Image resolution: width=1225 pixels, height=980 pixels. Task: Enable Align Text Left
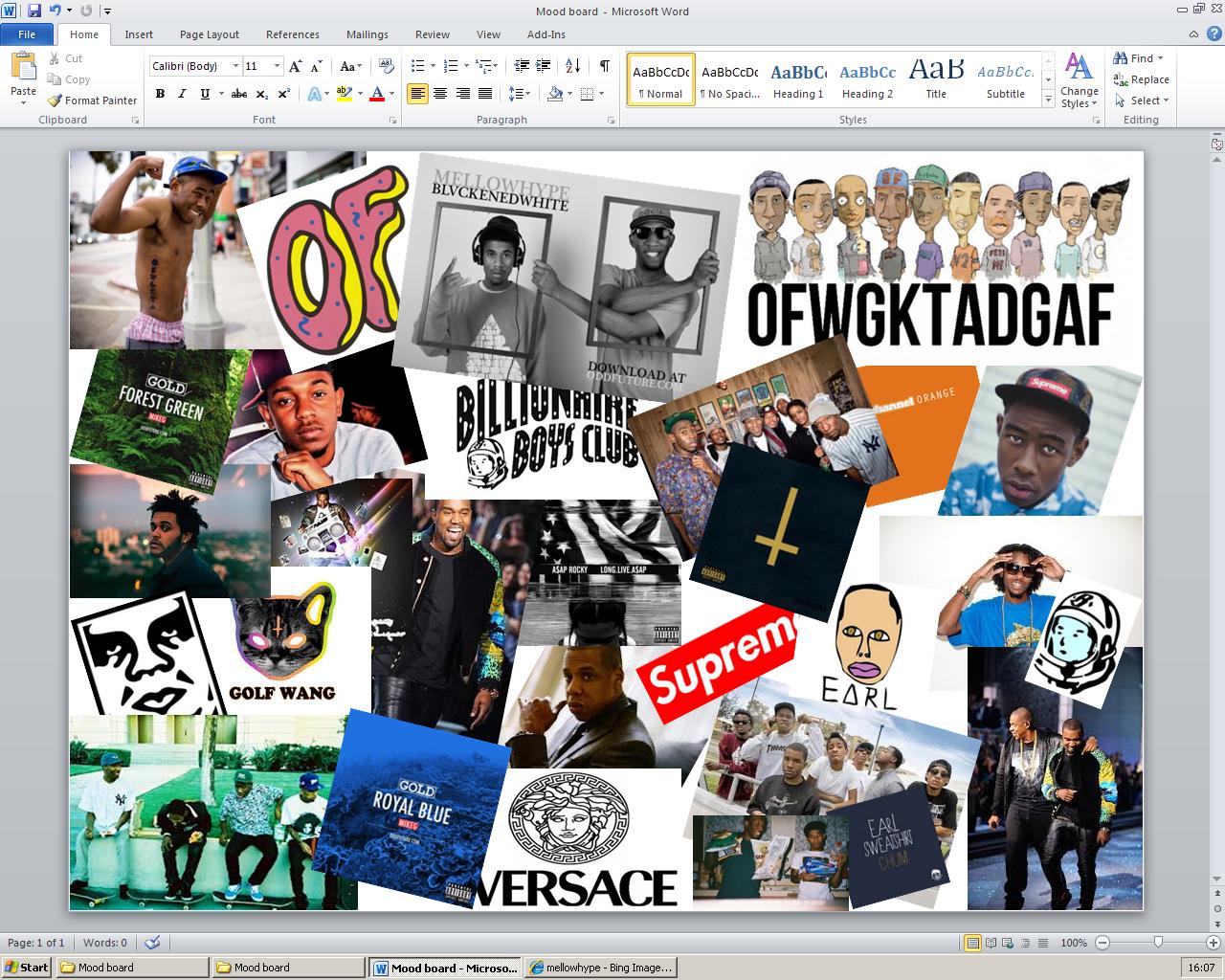point(417,94)
